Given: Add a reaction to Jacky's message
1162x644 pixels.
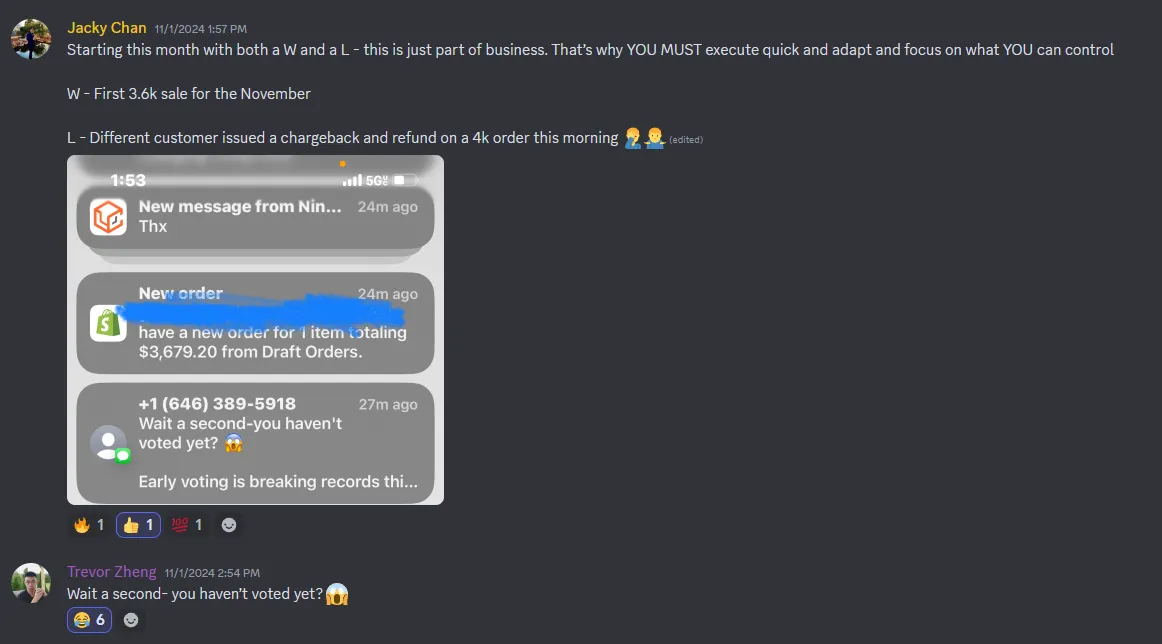Looking at the screenshot, I should pos(229,525).
